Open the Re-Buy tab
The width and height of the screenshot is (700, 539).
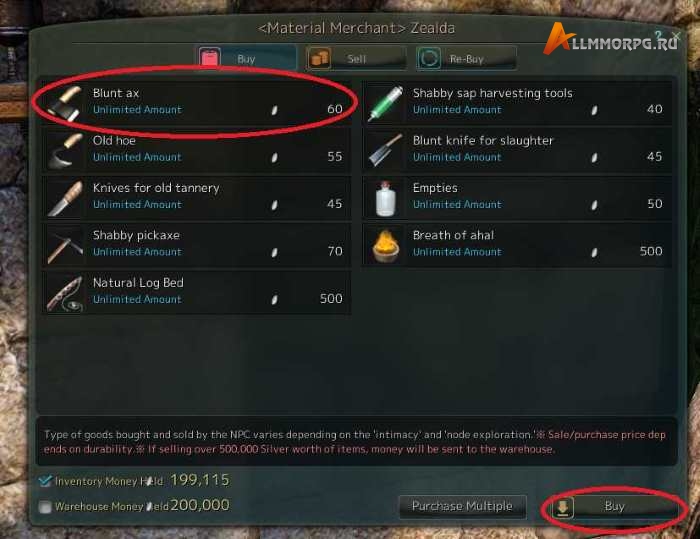[x=466, y=58]
